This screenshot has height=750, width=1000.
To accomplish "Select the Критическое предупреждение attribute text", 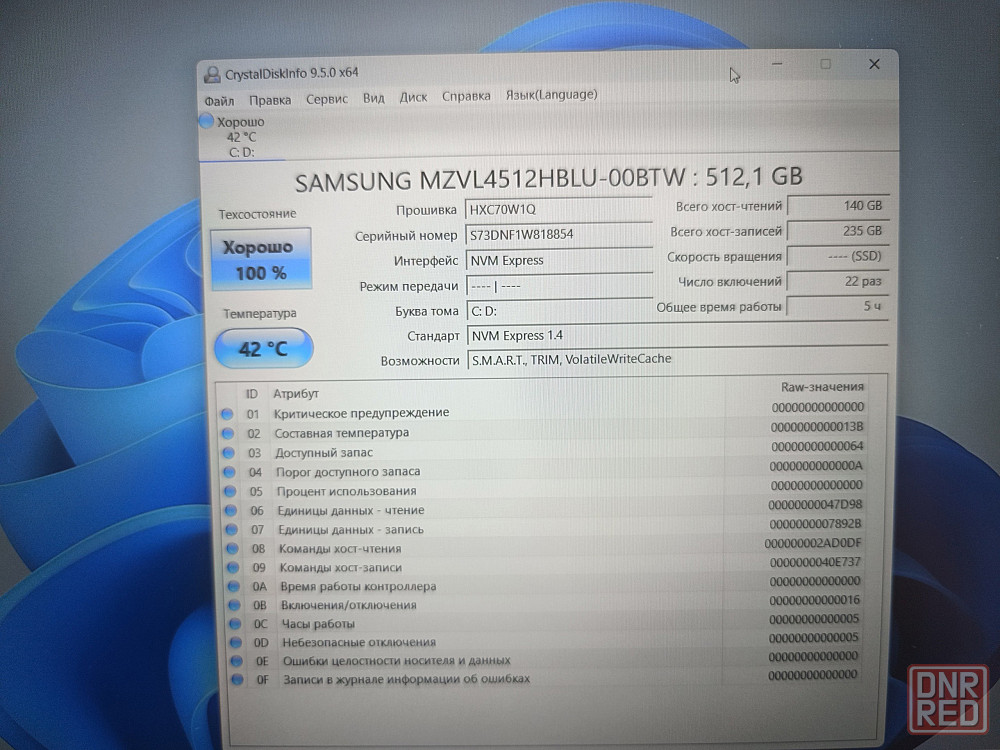I will point(362,413).
